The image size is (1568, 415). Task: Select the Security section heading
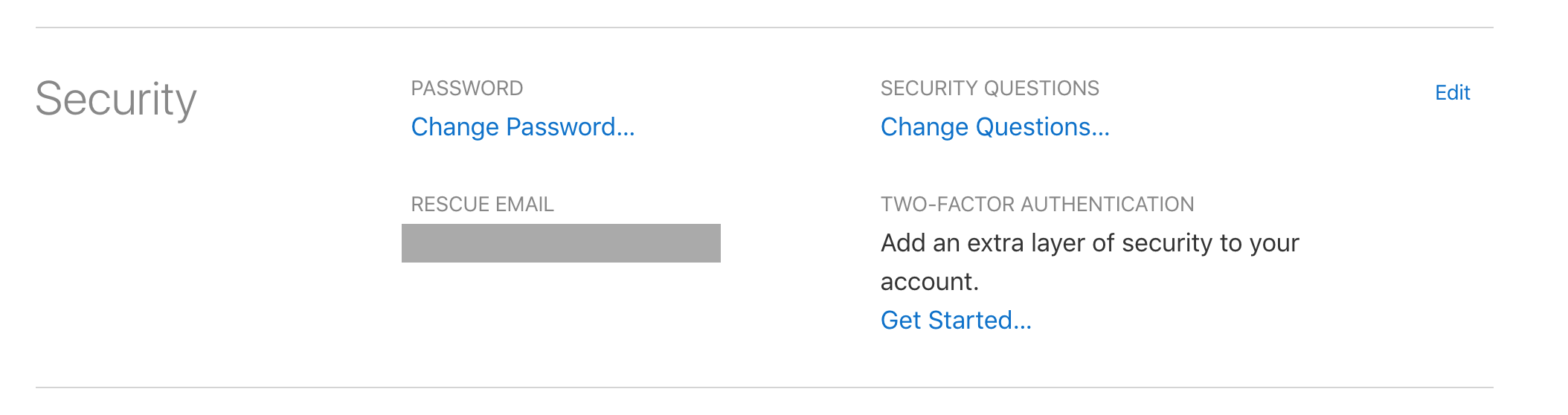(116, 99)
